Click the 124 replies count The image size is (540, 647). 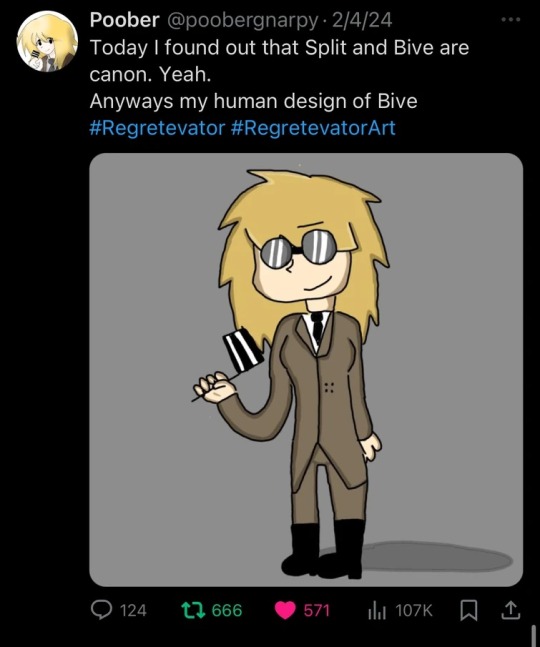[133, 611]
